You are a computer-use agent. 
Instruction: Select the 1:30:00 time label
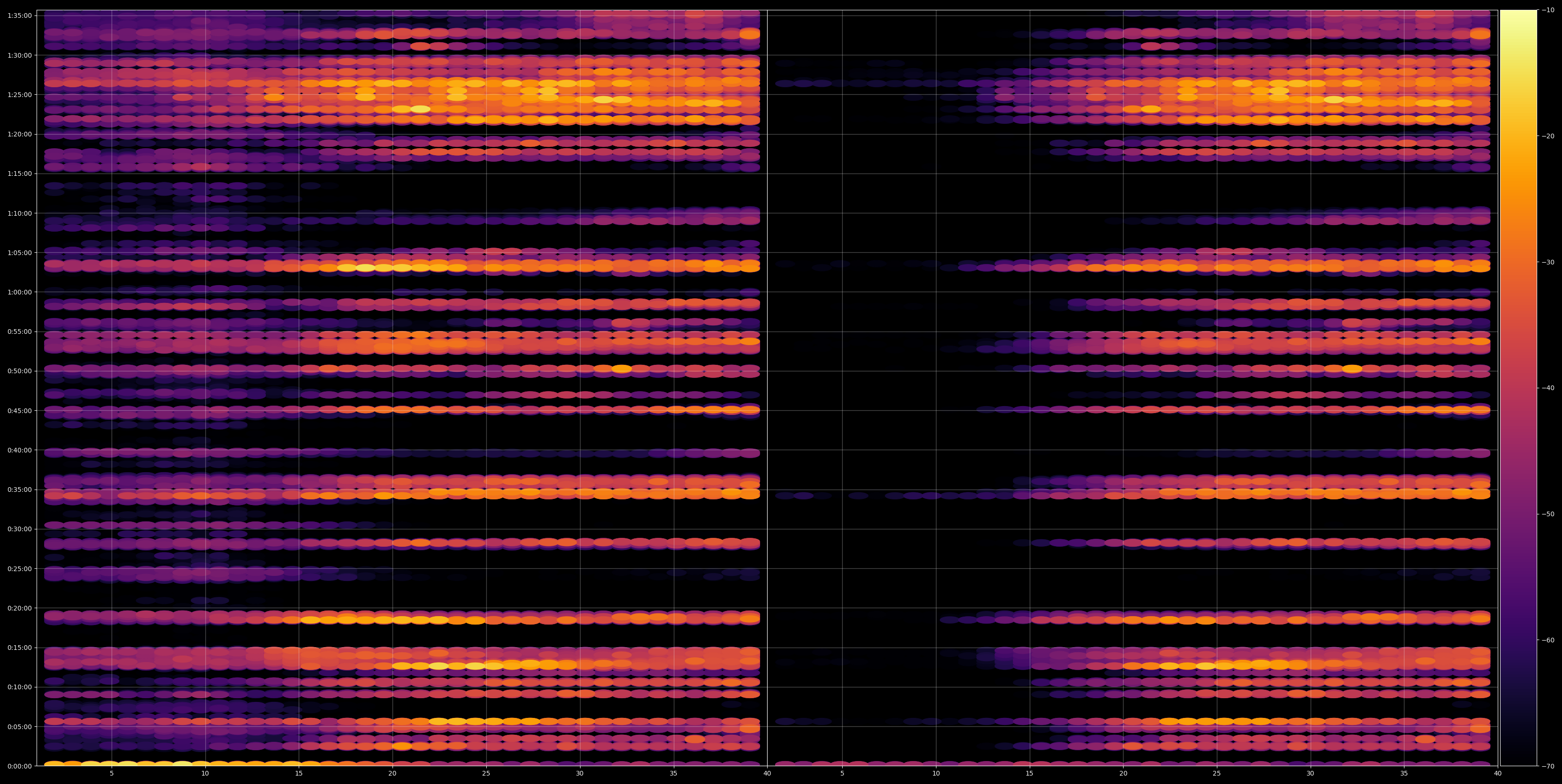tap(19, 55)
